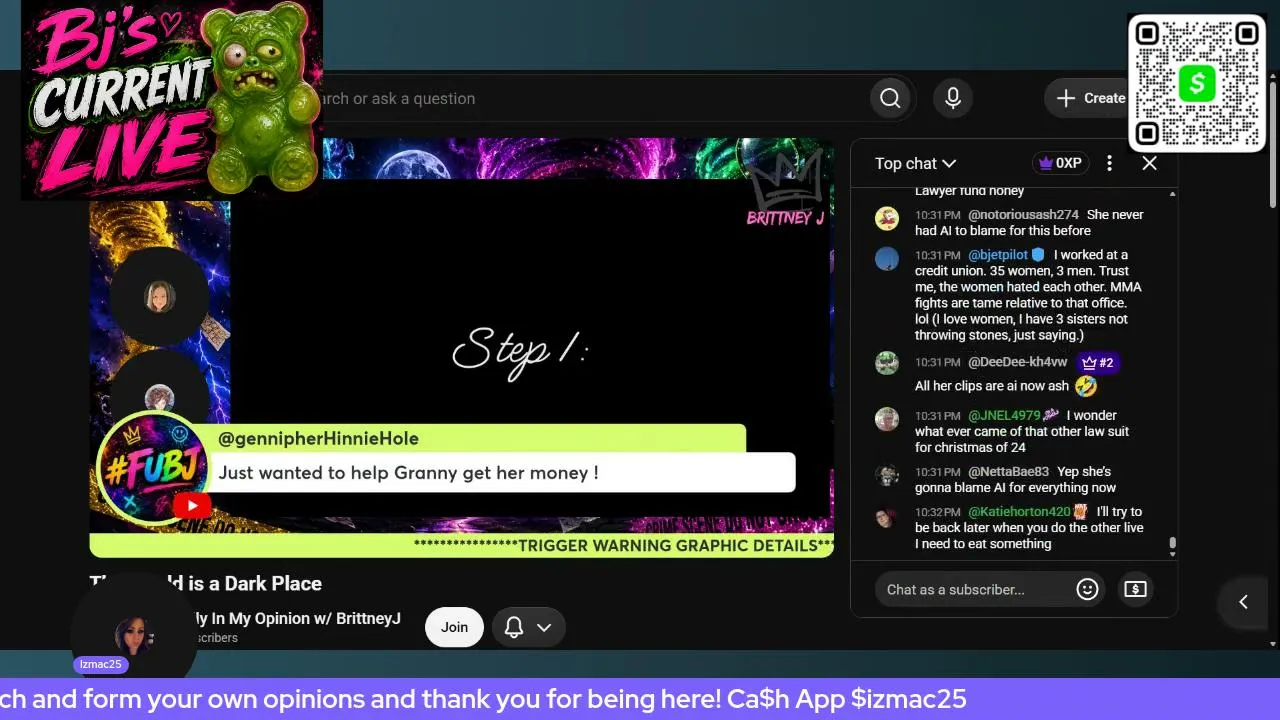Click the YouTube search magnifier button

point(890,98)
